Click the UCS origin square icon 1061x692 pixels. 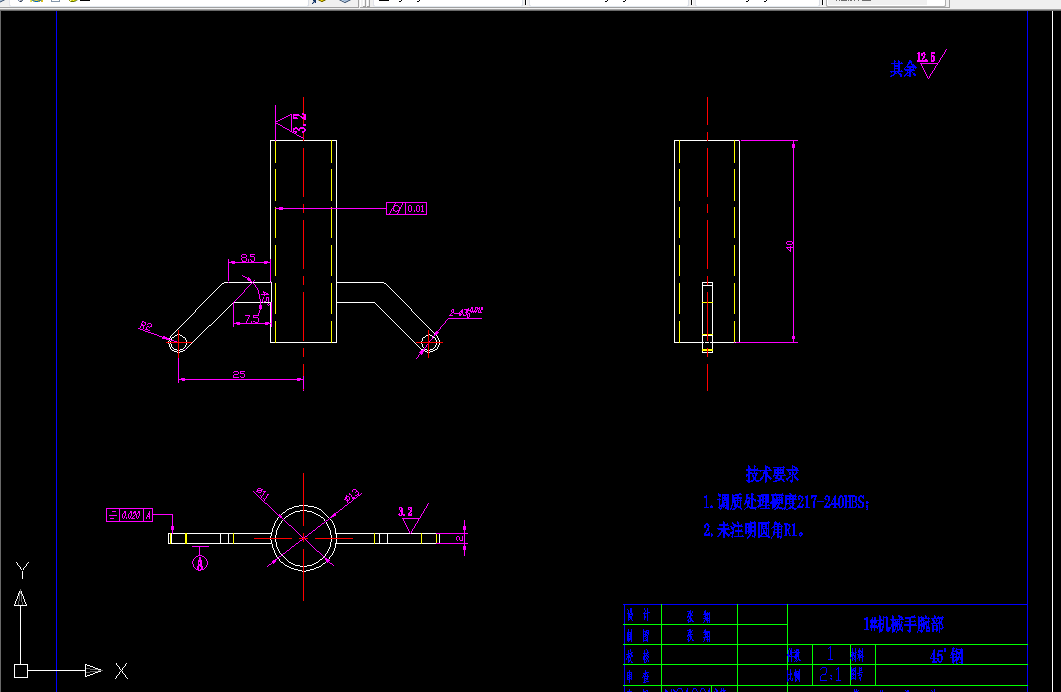click(x=21, y=671)
